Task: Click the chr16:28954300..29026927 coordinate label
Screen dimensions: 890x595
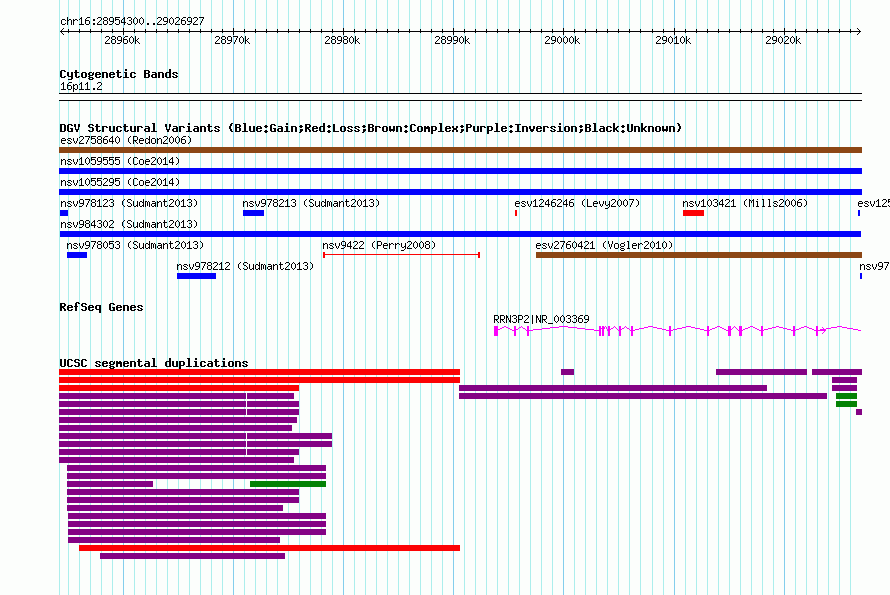Action: pyautogui.click(x=132, y=21)
